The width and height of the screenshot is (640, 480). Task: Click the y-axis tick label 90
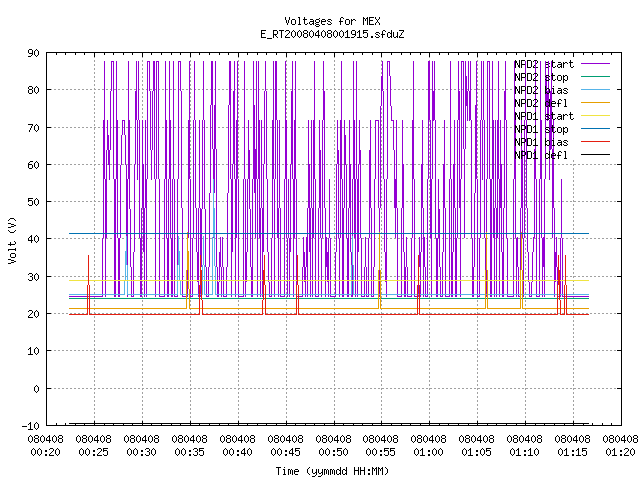click(x=33, y=53)
